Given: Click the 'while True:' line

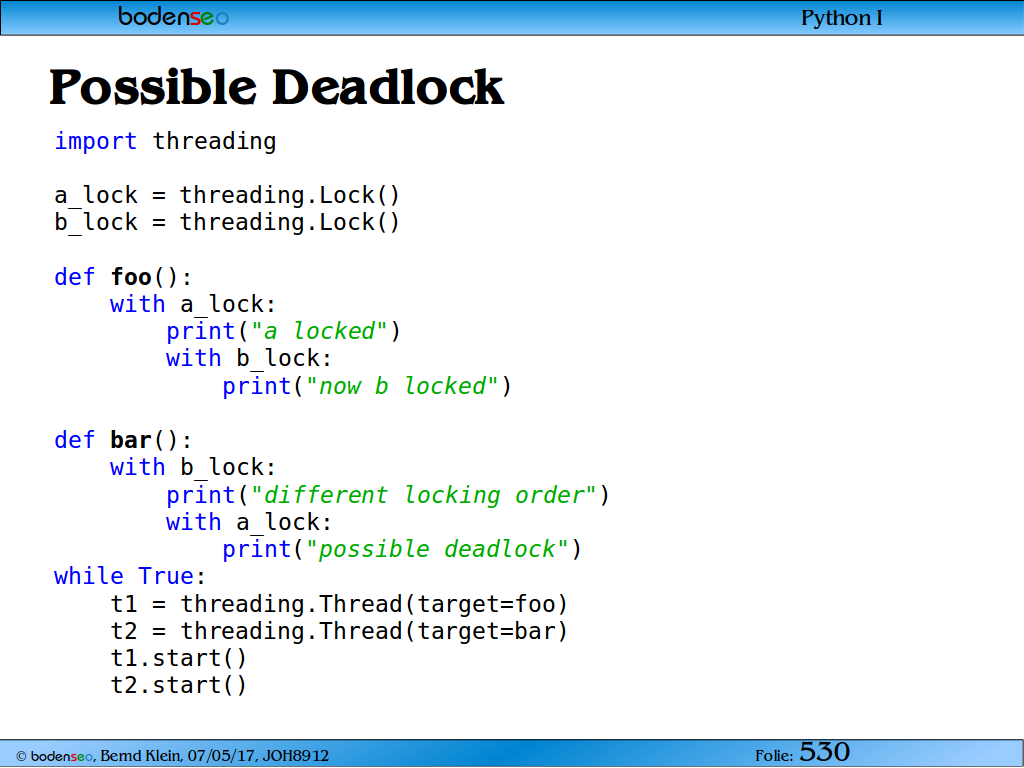Looking at the screenshot, I should click(x=130, y=576).
